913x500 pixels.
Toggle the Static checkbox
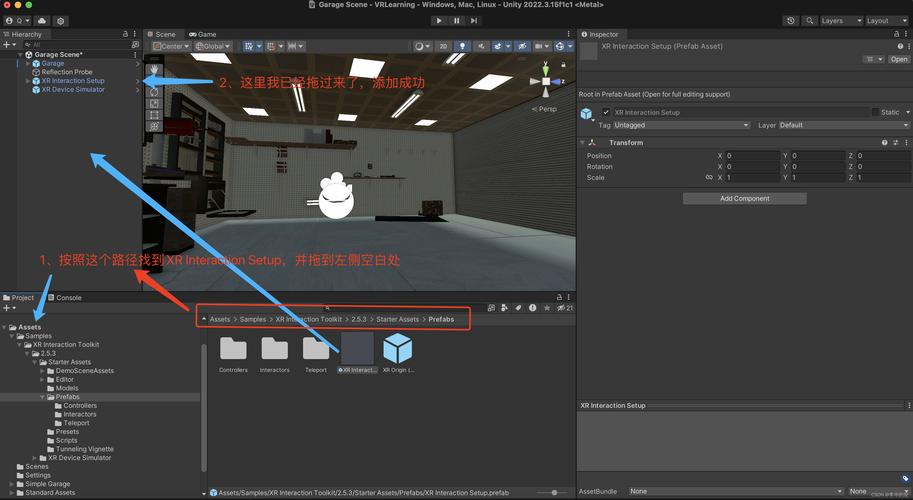(875, 112)
